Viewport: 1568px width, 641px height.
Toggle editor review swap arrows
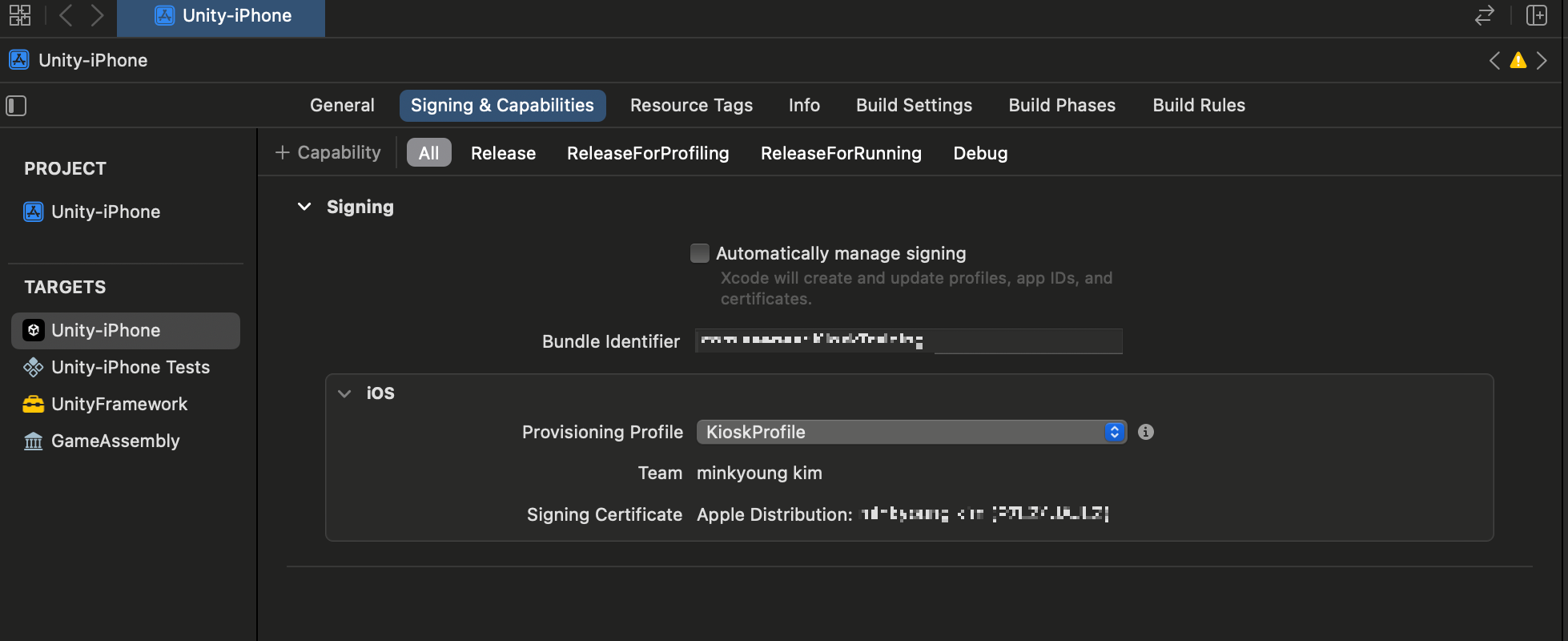[x=1484, y=15]
